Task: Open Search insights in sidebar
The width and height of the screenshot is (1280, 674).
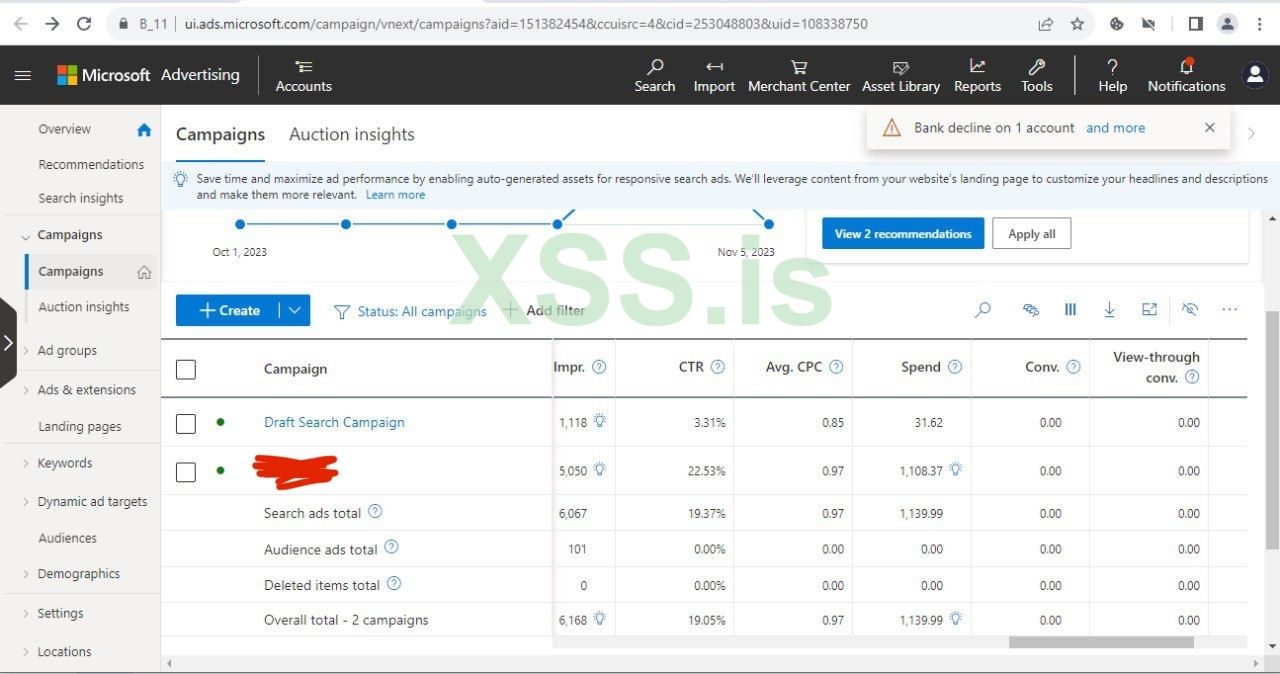Action: 81,198
